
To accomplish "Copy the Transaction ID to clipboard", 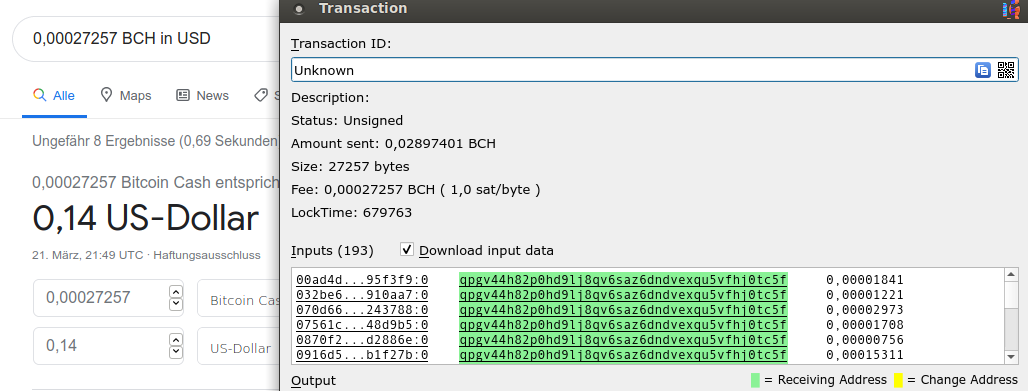I will coord(982,70).
